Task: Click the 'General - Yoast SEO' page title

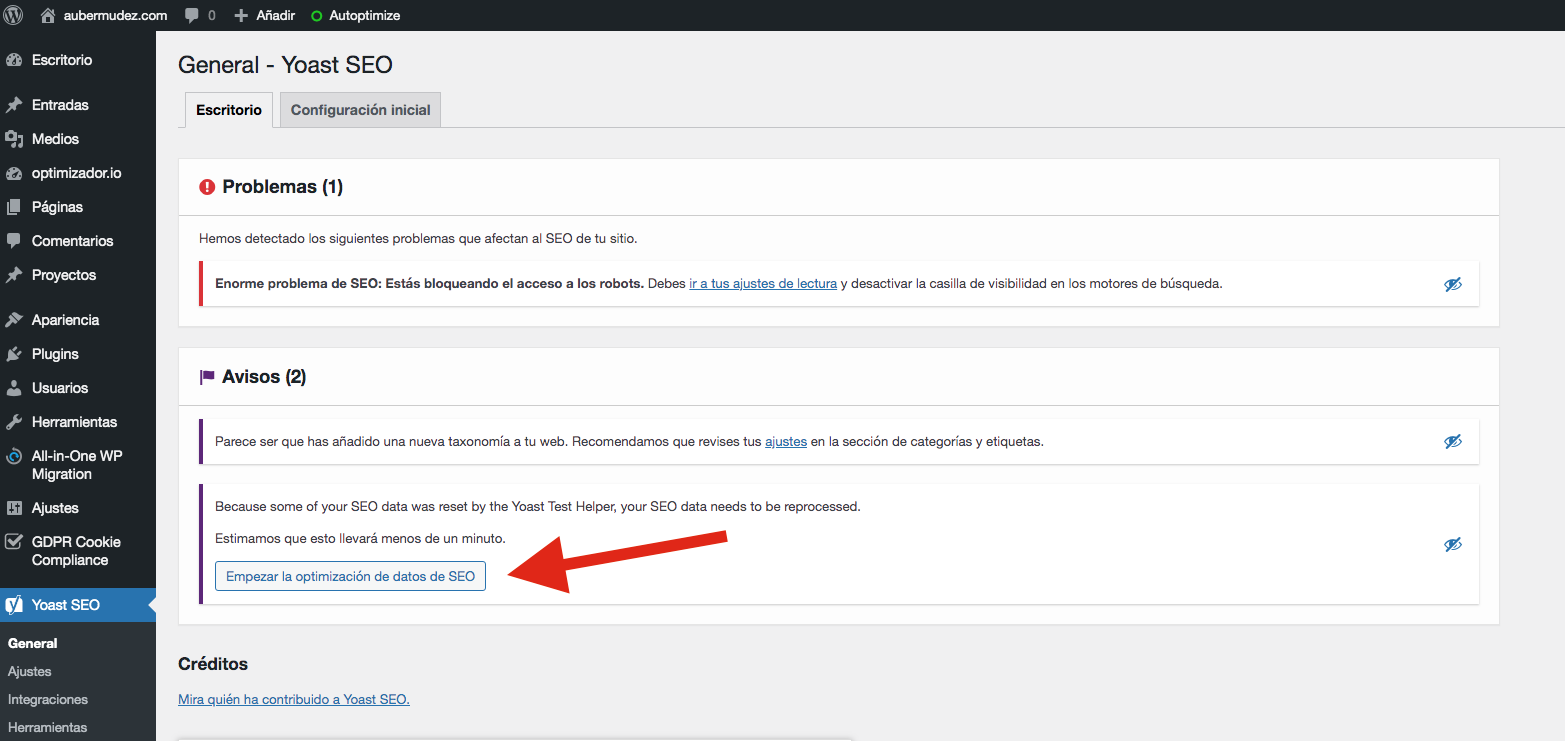Action: click(x=285, y=65)
